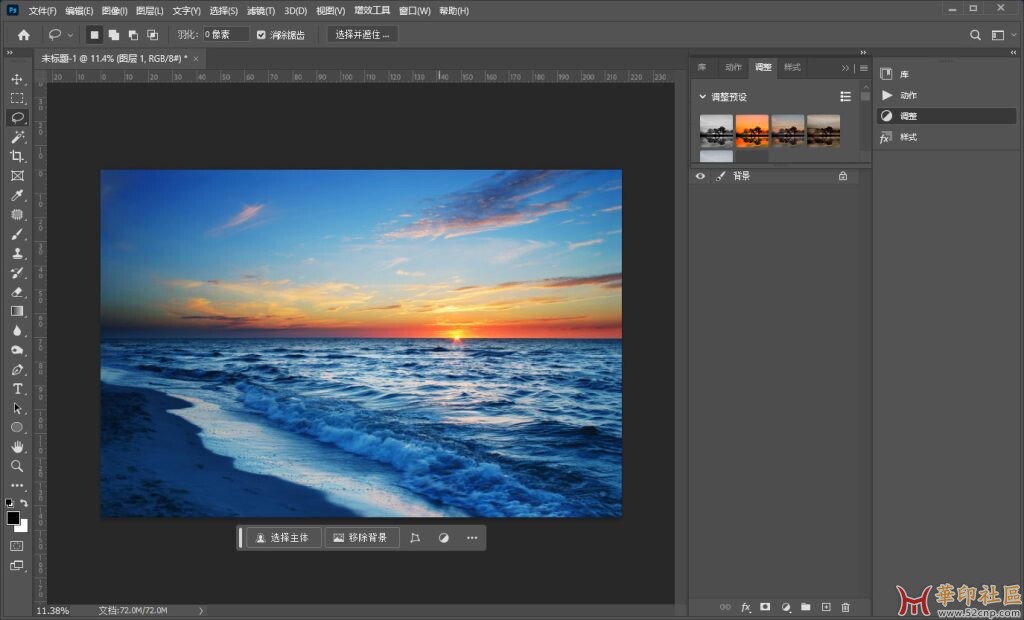Create a new layer
The image size is (1024, 620).
(x=825, y=607)
